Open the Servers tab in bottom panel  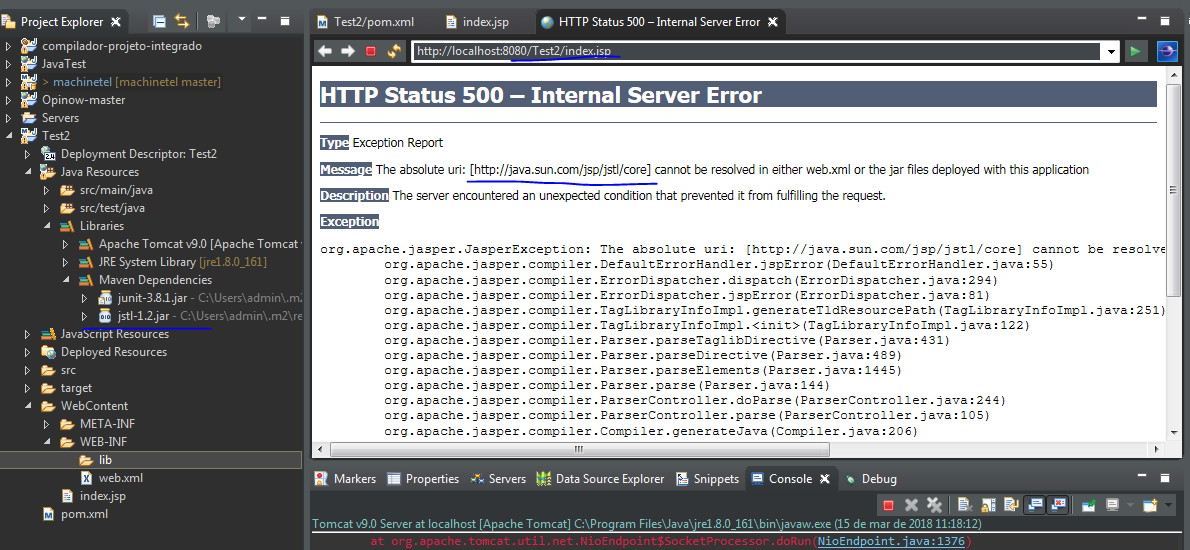pos(499,479)
